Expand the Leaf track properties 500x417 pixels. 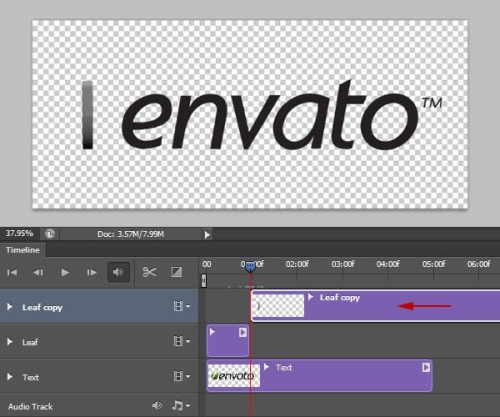pyautogui.click(x=10, y=342)
